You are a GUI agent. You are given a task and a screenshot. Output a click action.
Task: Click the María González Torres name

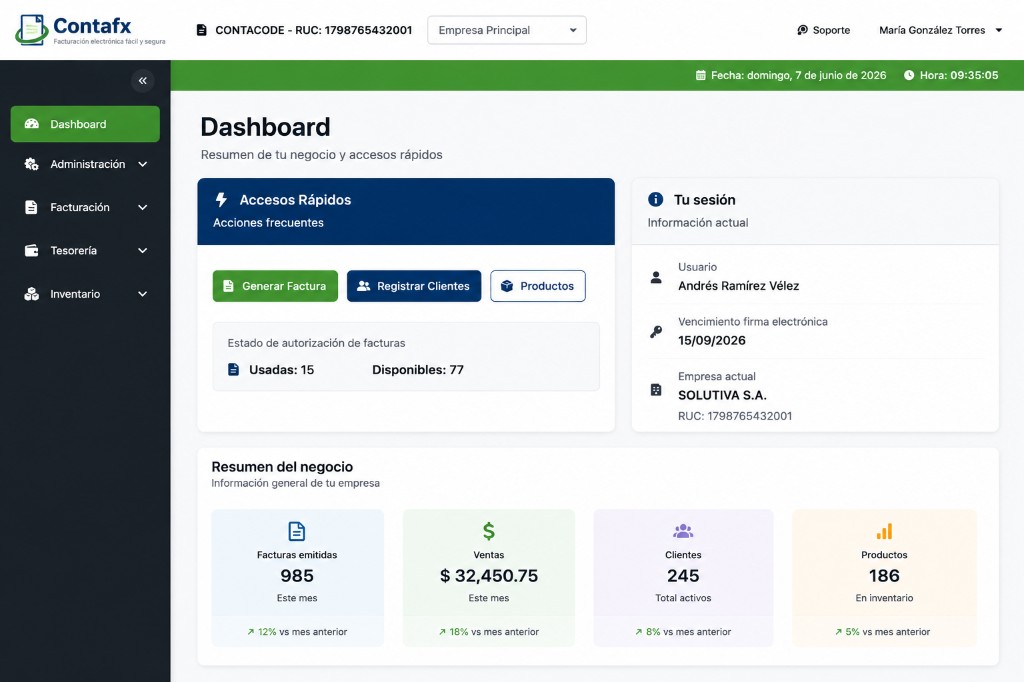pyautogui.click(x=932, y=30)
